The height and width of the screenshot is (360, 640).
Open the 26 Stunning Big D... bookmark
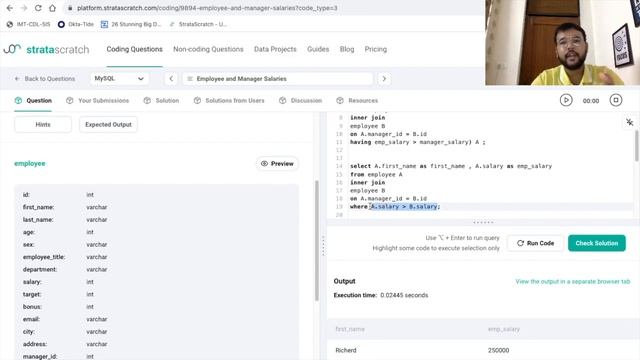(131, 24)
